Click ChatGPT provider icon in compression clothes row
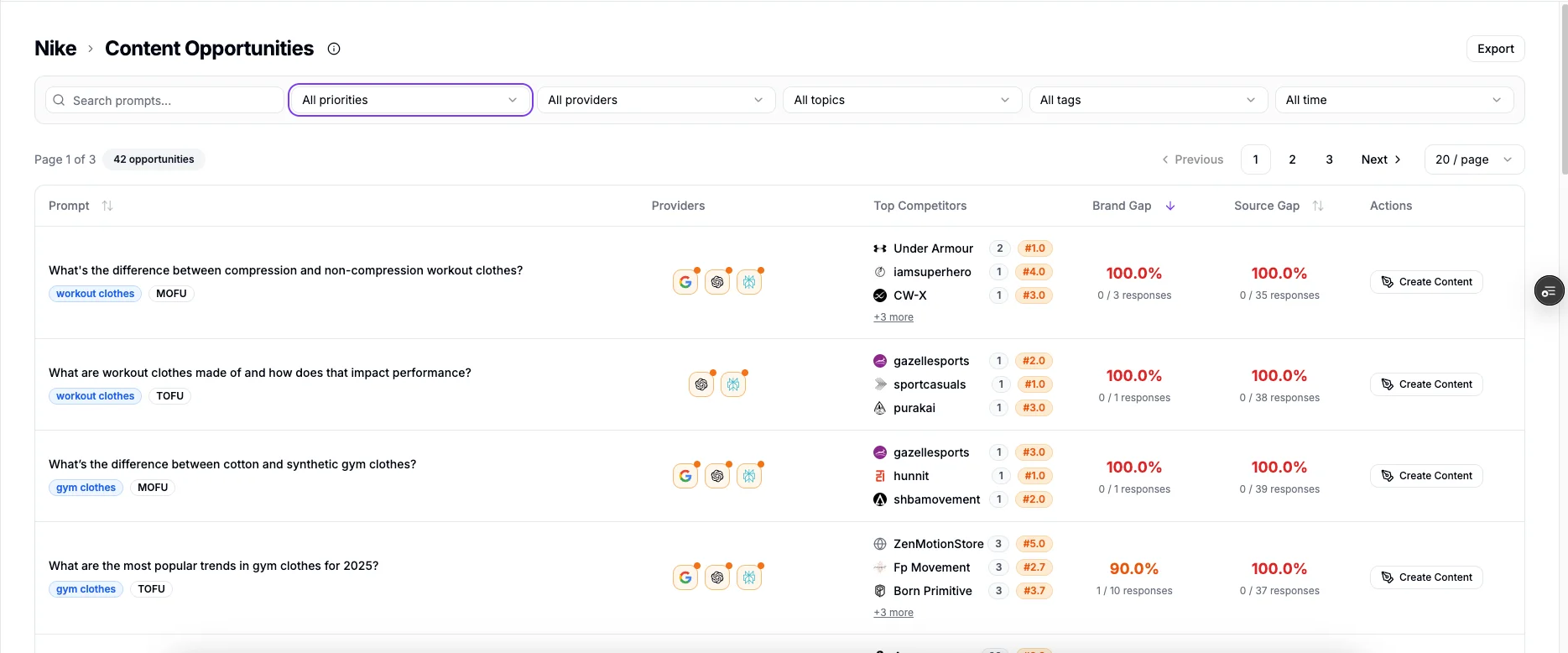1568x653 pixels. (x=717, y=282)
